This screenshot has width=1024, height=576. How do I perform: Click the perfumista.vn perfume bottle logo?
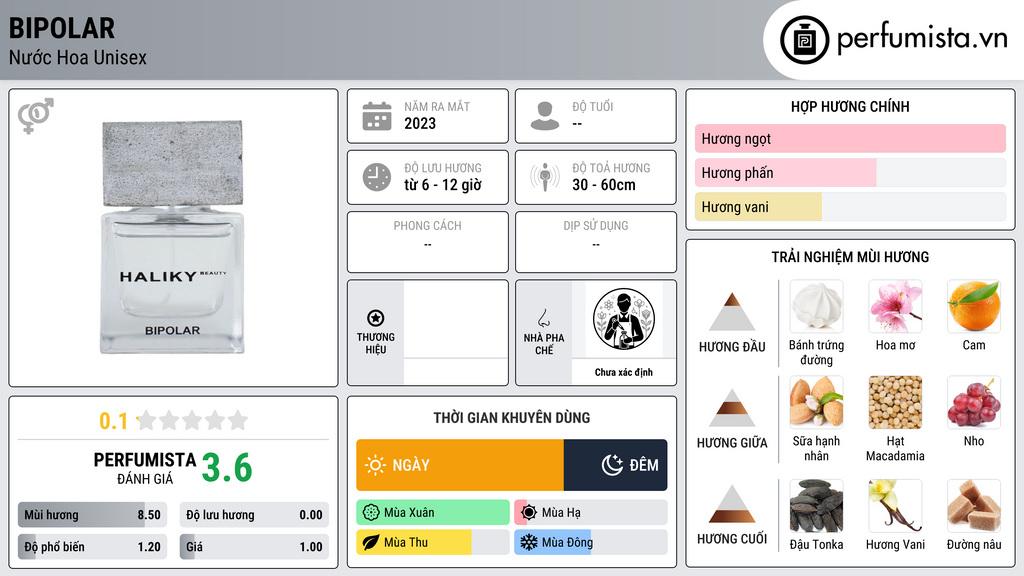click(x=804, y=40)
